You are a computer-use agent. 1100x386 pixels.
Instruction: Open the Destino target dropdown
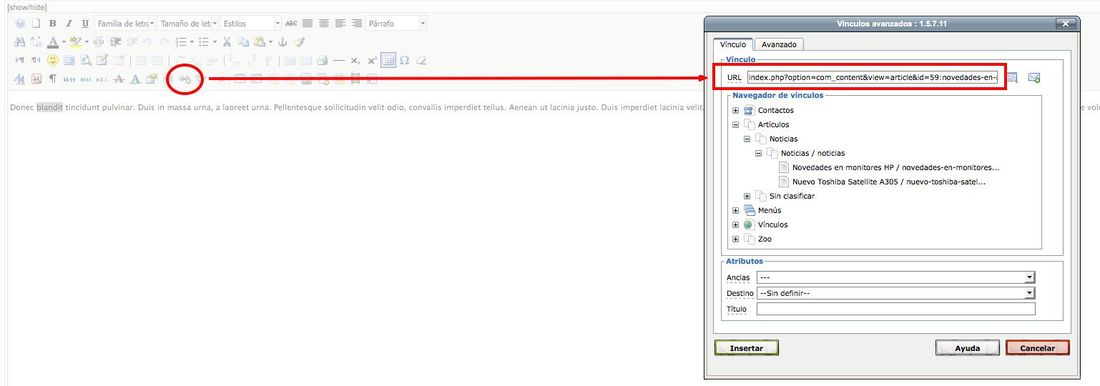(x=896, y=293)
